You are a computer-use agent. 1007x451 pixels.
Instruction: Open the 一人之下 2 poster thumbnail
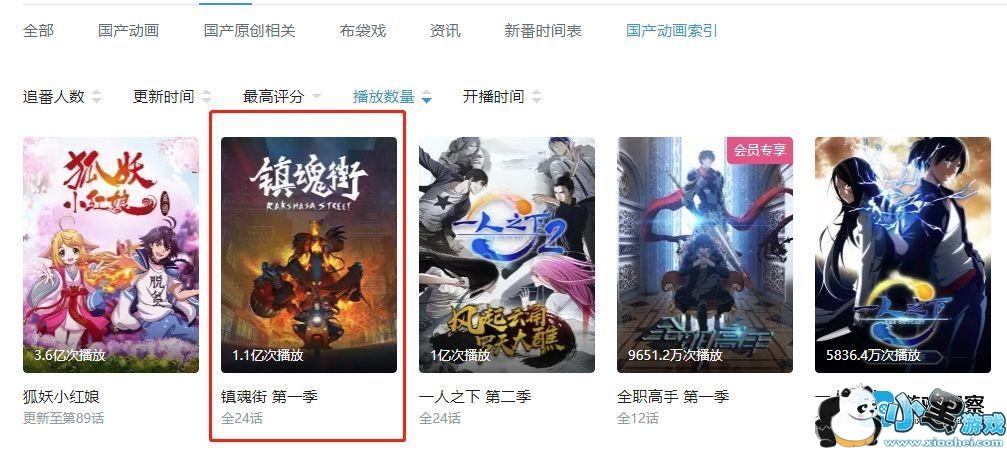click(507, 254)
